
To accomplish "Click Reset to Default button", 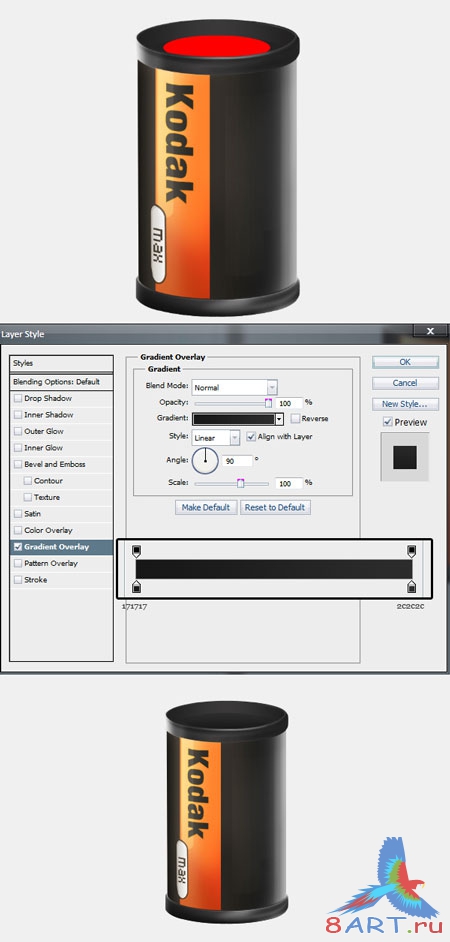I will 275,508.
